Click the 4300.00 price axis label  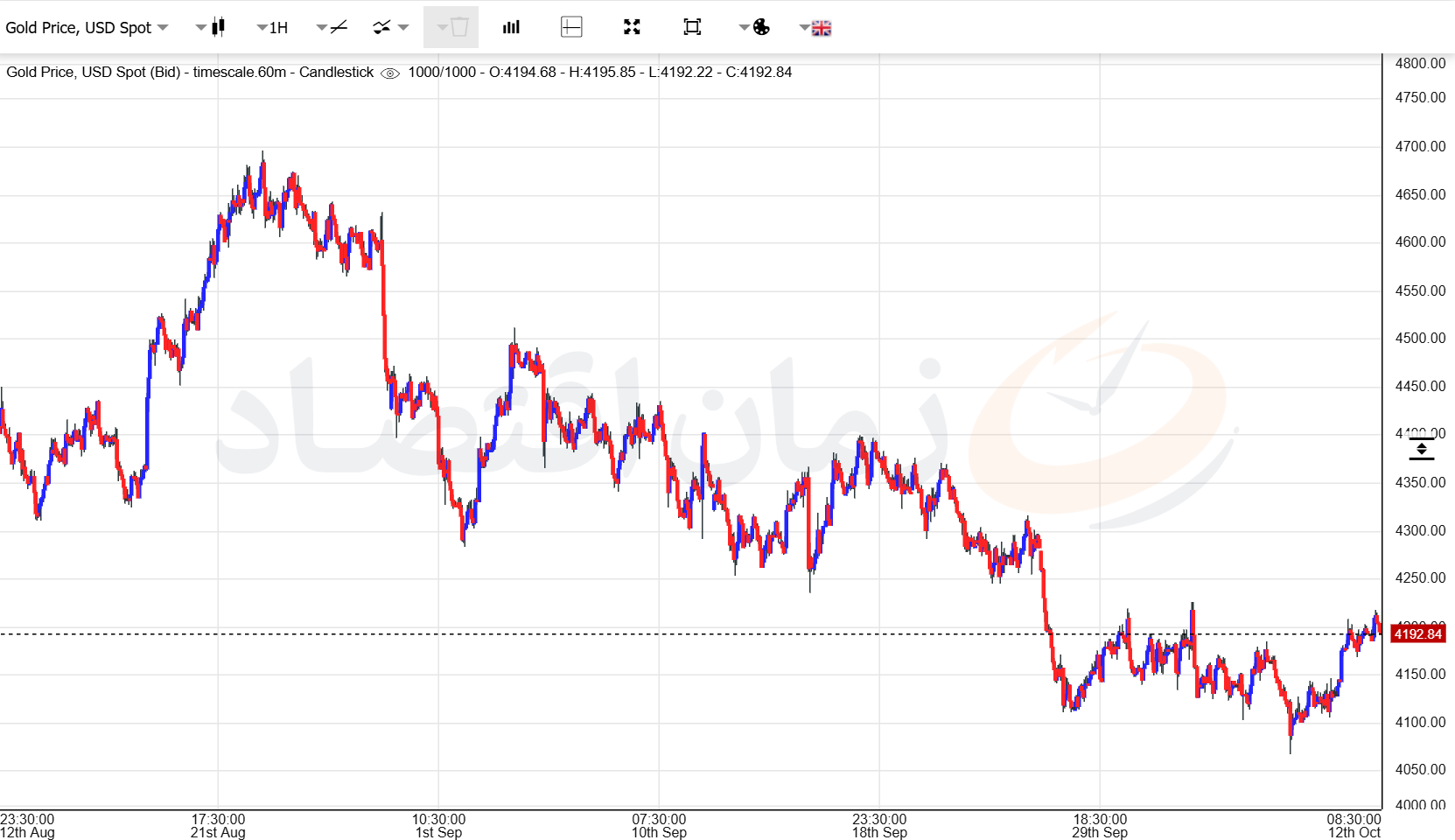[x=1420, y=530]
